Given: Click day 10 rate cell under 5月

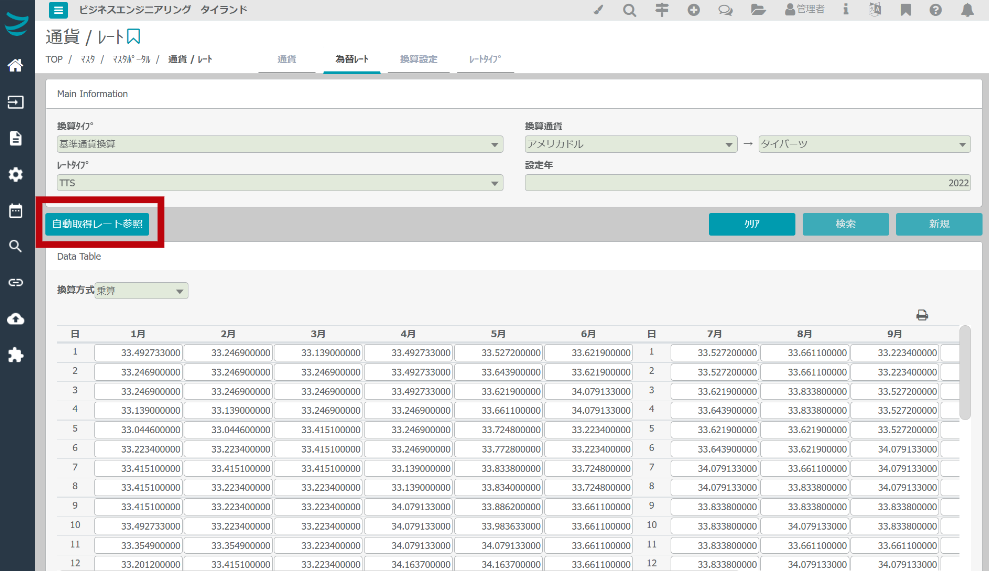Looking at the screenshot, I should [x=498, y=526].
